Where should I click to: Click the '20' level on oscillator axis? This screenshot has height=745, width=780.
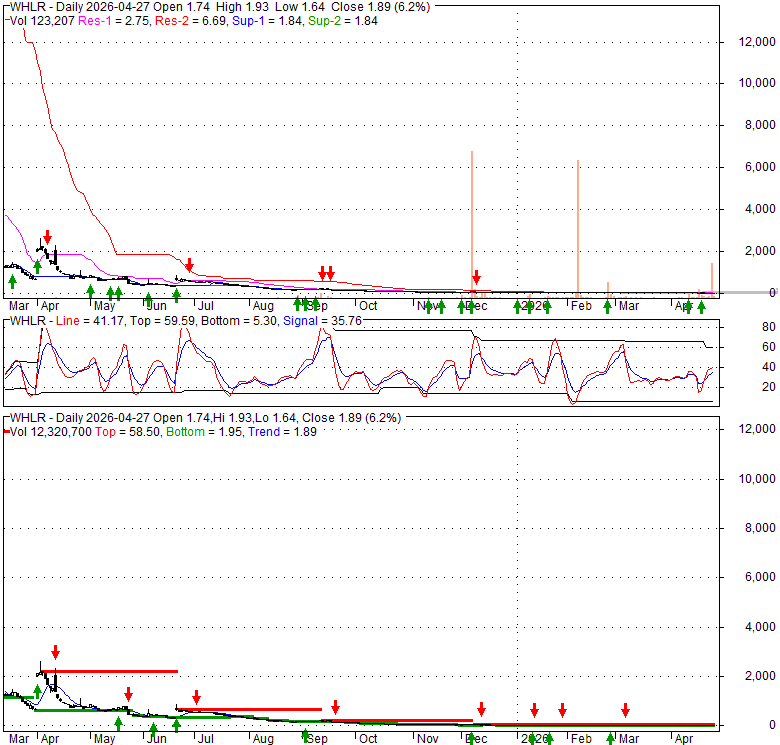click(769, 386)
